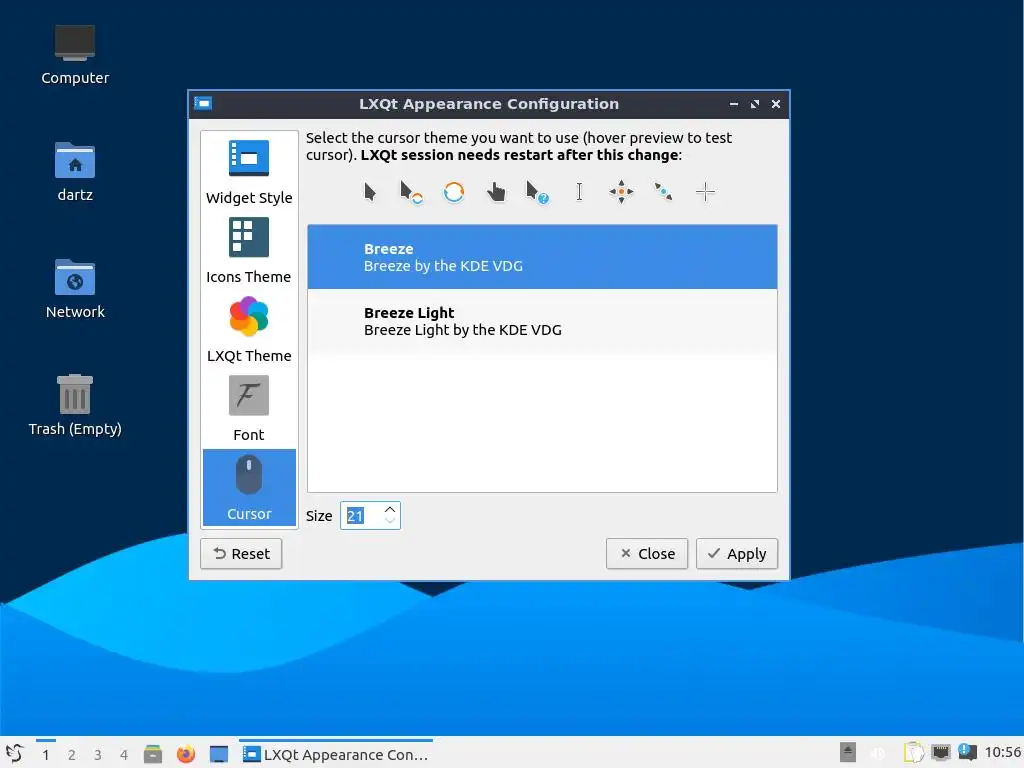Increase cursor size with up arrow

click(390, 509)
